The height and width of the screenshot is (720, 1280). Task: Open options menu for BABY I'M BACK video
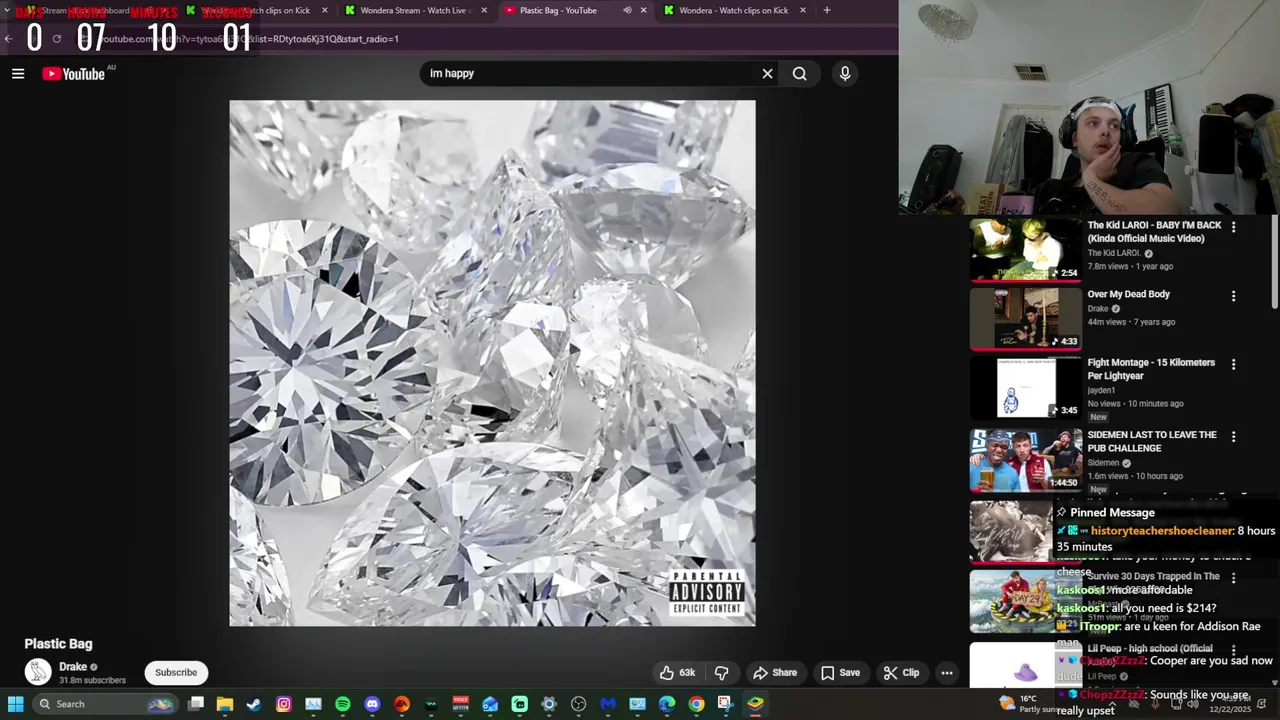1233,227
